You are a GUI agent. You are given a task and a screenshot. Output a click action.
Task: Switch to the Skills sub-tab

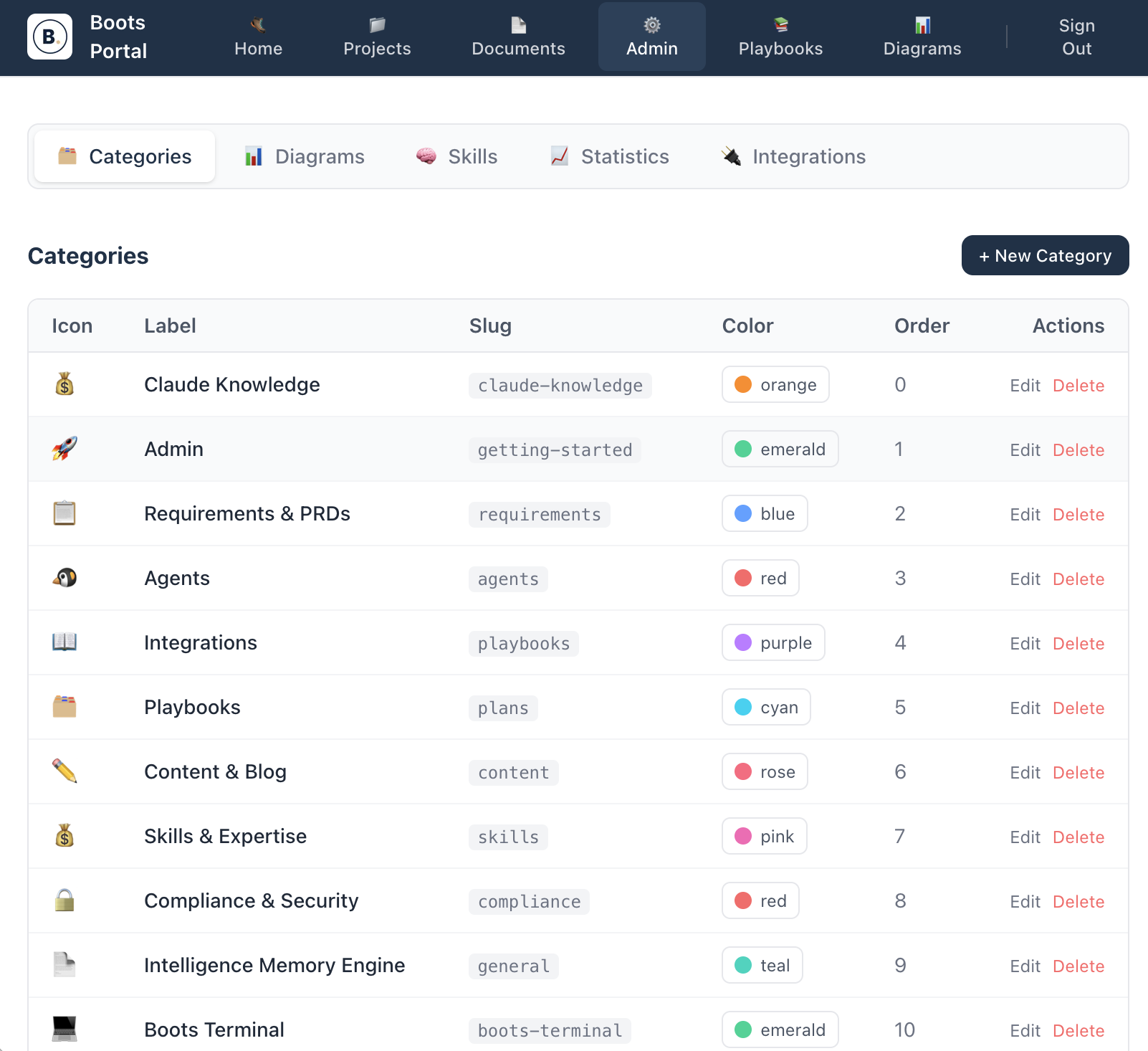coord(457,156)
